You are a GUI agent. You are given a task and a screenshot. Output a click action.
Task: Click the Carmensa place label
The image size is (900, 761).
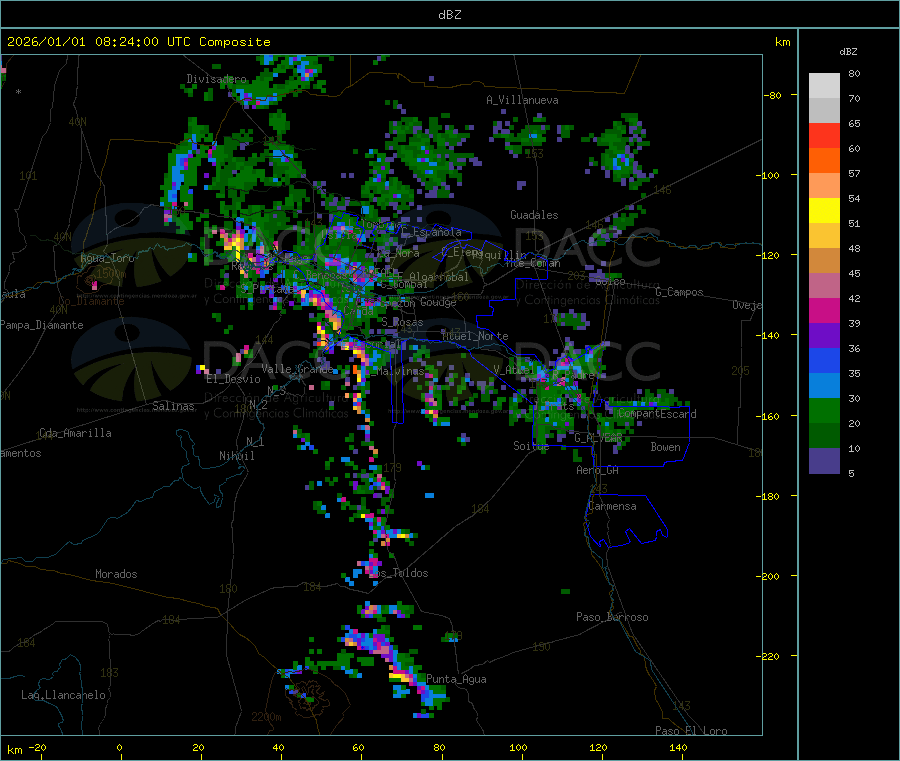[x=612, y=506]
